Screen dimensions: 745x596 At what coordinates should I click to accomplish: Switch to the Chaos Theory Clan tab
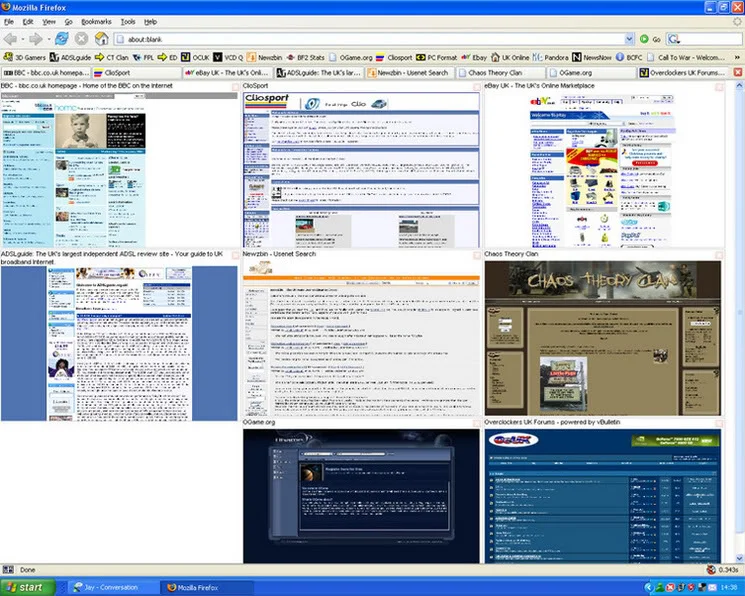(501, 73)
